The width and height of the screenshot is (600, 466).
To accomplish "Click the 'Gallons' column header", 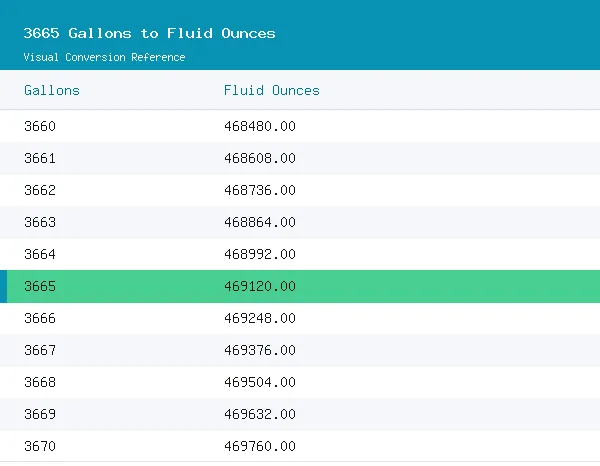I will pyautogui.click(x=52, y=91).
